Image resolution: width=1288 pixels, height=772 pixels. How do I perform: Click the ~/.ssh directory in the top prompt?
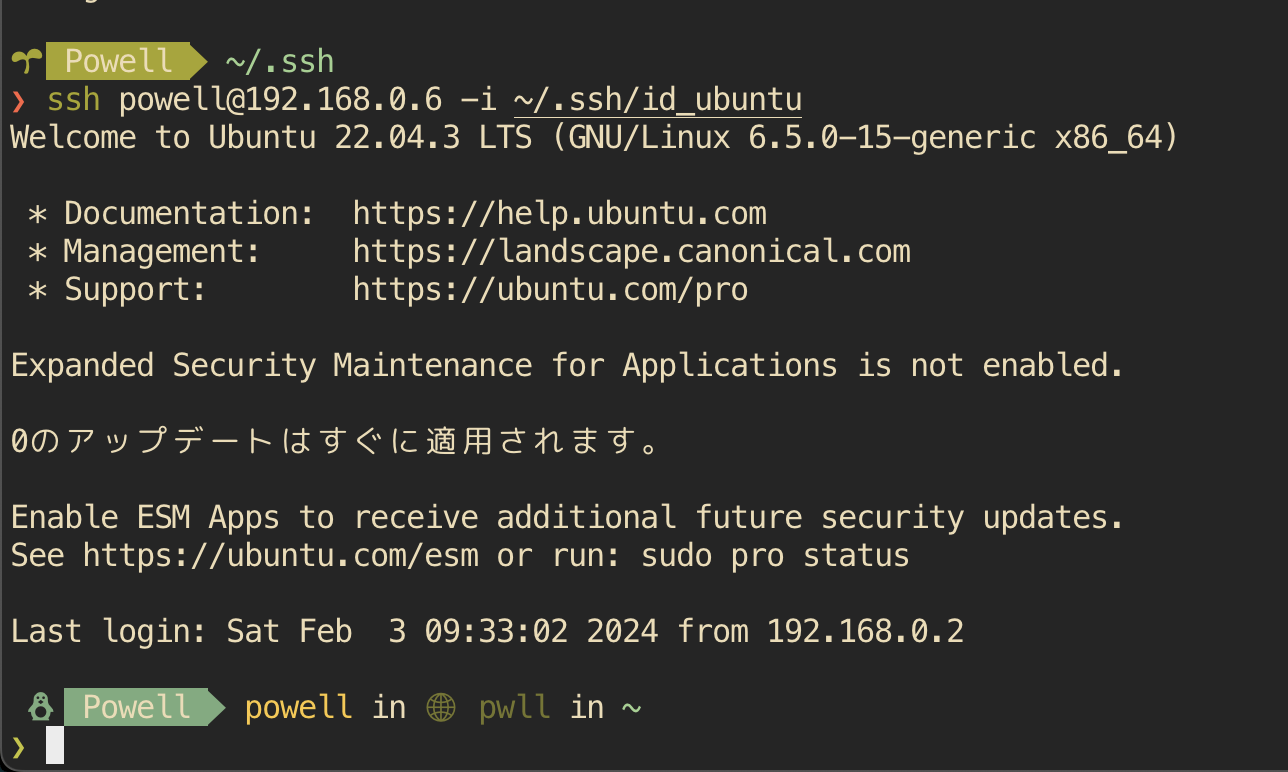pos(279,61)
